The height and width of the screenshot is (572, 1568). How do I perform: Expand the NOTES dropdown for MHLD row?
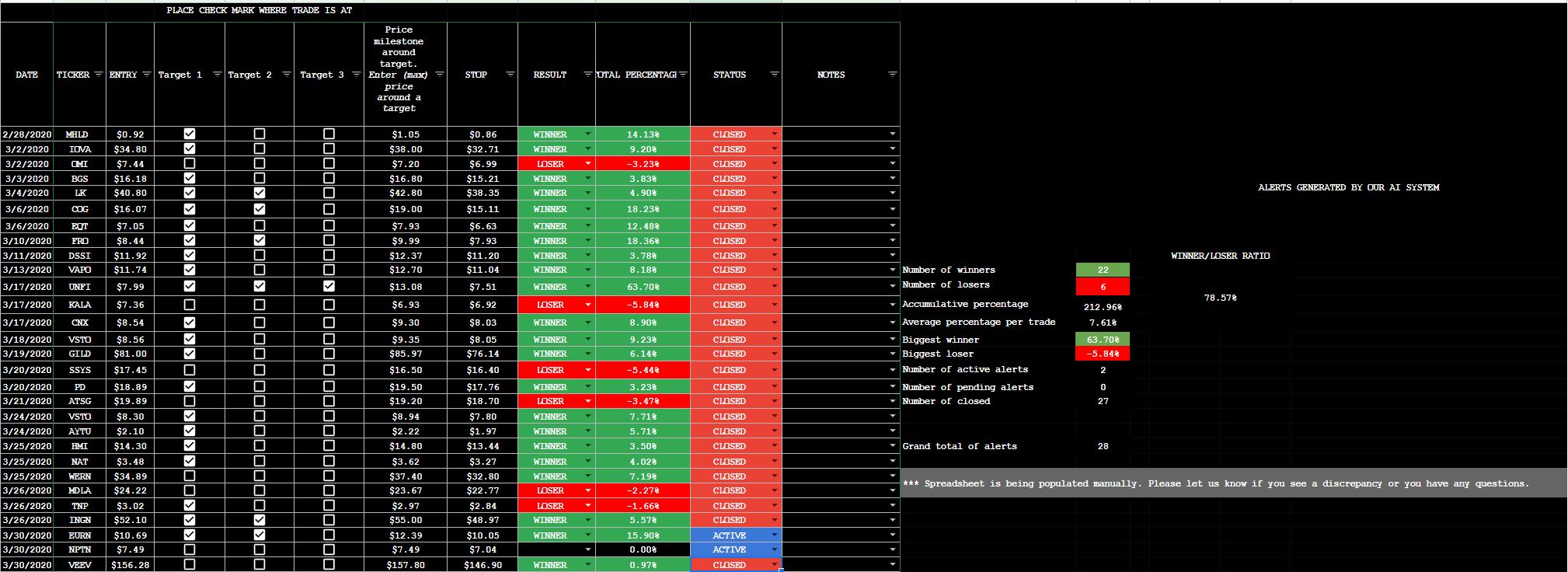click(x=892, y=134)
